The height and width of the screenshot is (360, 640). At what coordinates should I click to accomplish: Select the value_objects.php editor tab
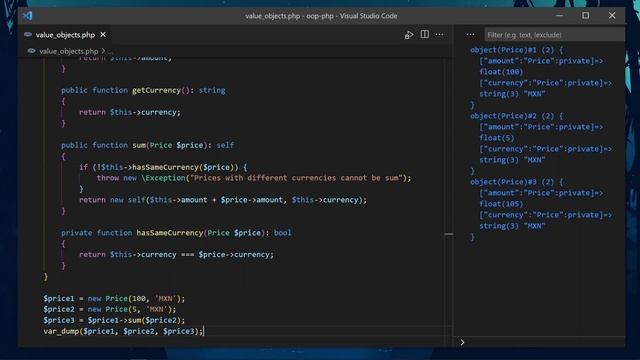point(65,35)
